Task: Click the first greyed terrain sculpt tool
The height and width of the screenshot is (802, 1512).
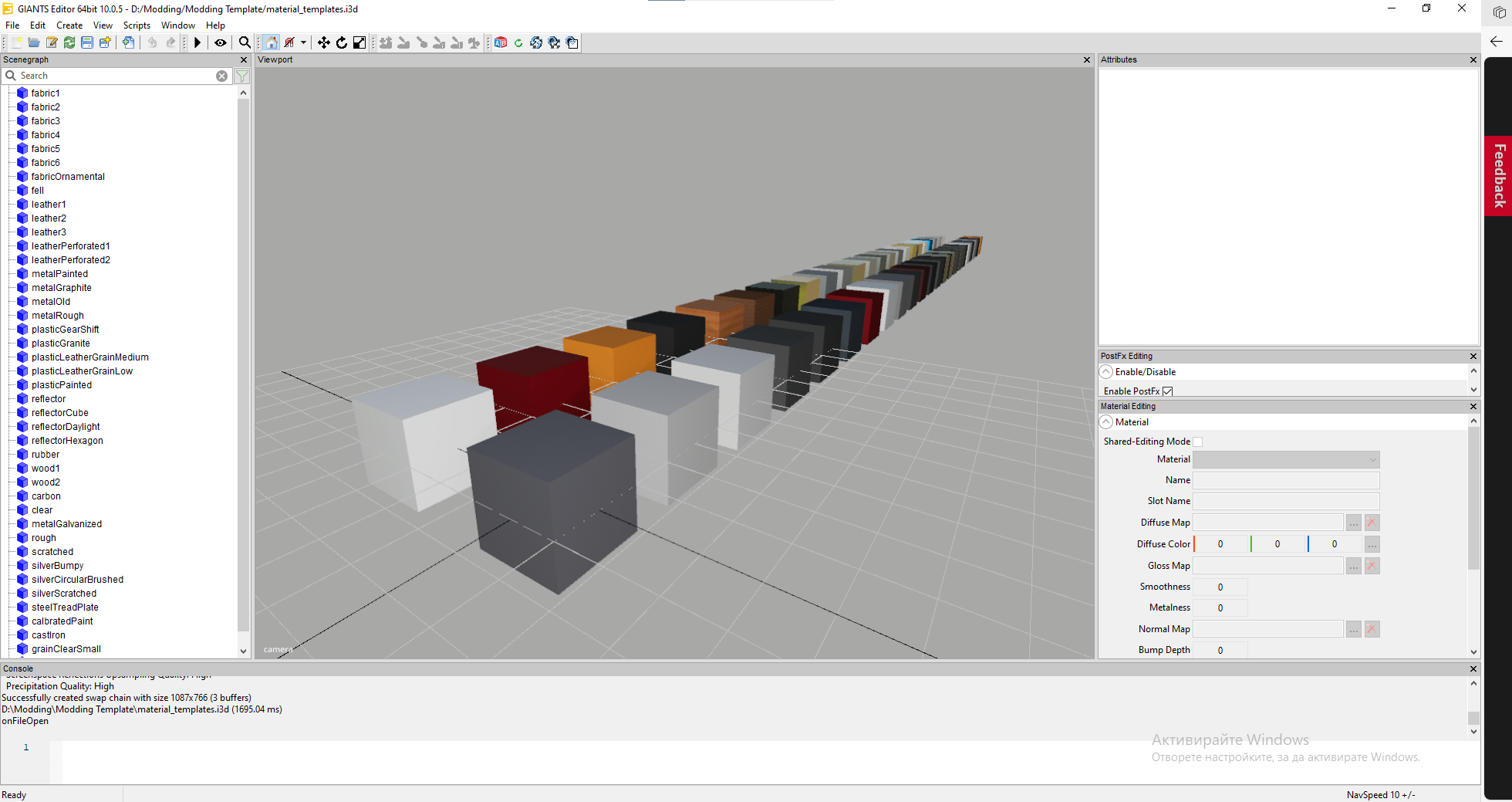Action: (386, 42)
